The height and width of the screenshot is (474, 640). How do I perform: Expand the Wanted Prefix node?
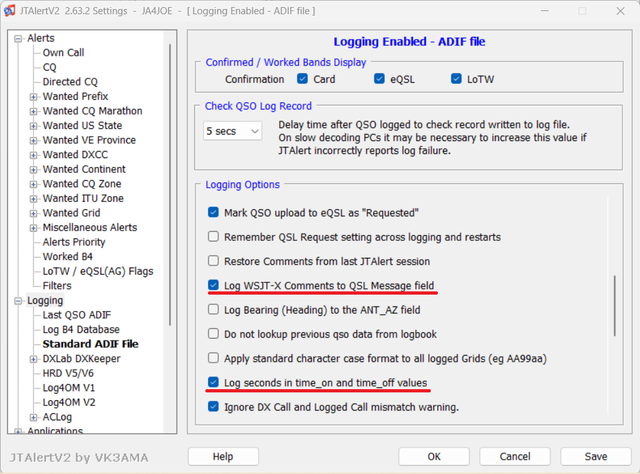pyautogui.click(x=33, y=97)
